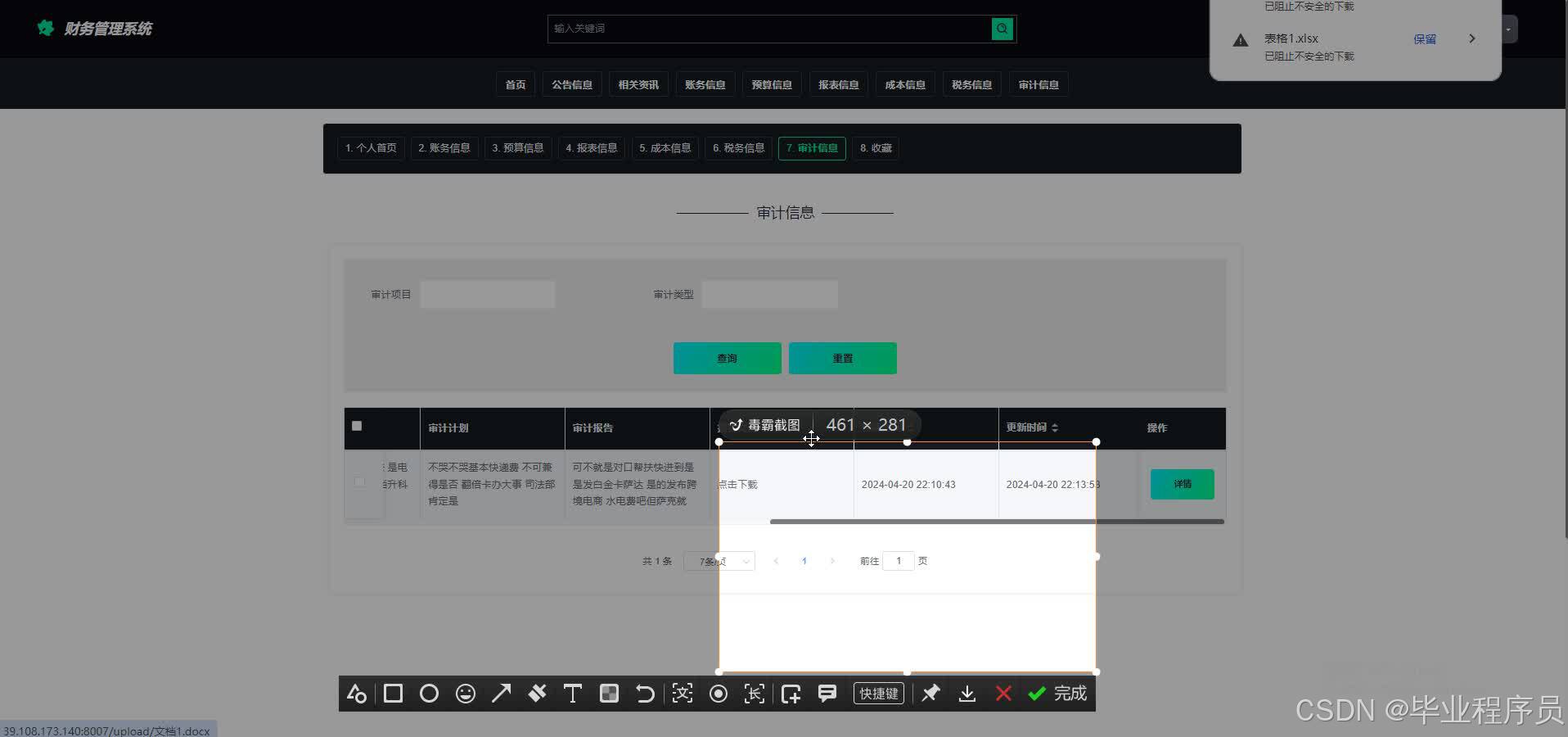The width and height of the screenshot is (1568, 737).
Task: Switch to tab 5. 成本信息
Action: click(665, 148)
